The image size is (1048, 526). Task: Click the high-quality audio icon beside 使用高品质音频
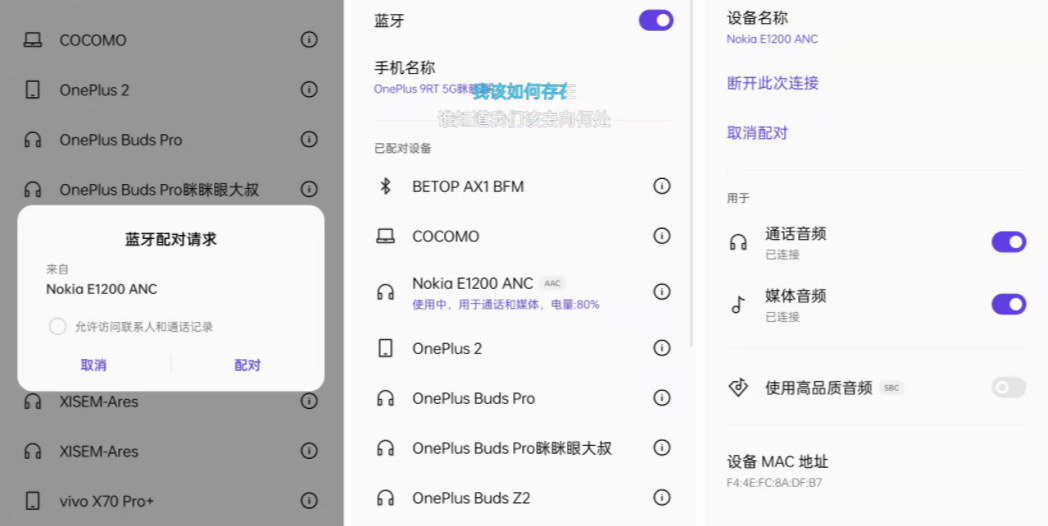pos(738,388)
